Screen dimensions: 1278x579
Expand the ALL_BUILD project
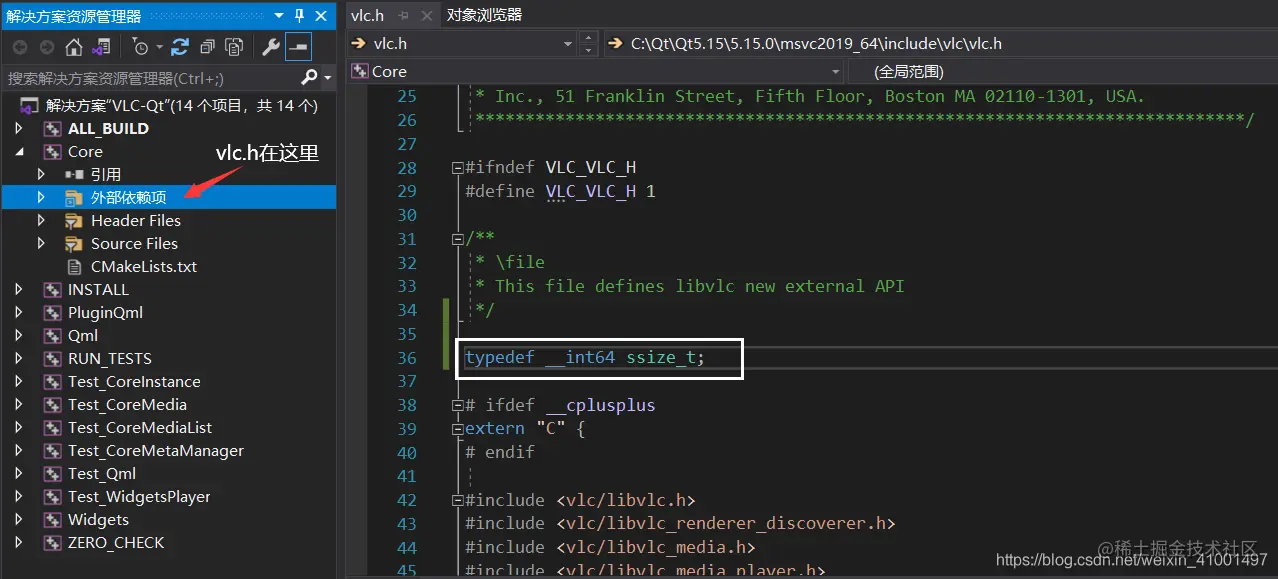18,128
